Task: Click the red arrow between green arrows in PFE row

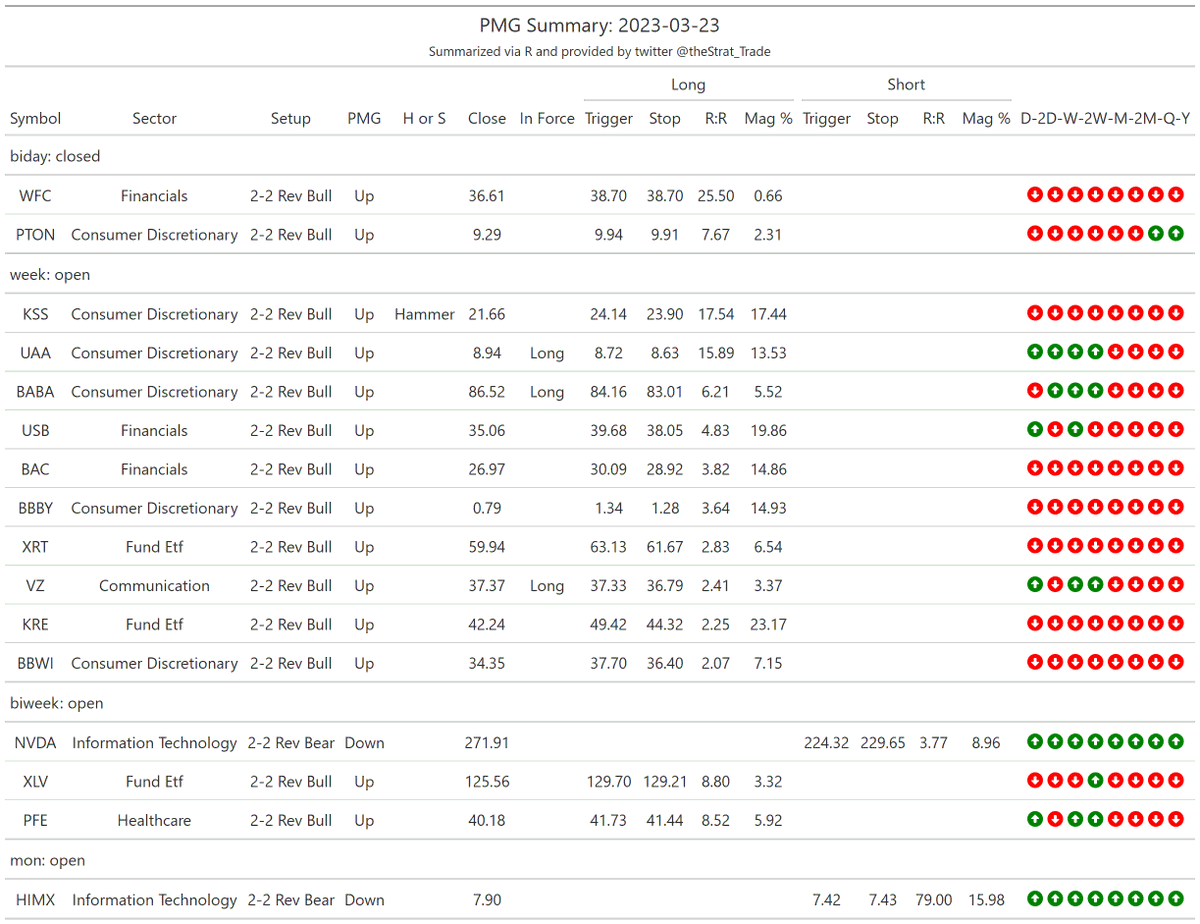Action: (1055, 820)
